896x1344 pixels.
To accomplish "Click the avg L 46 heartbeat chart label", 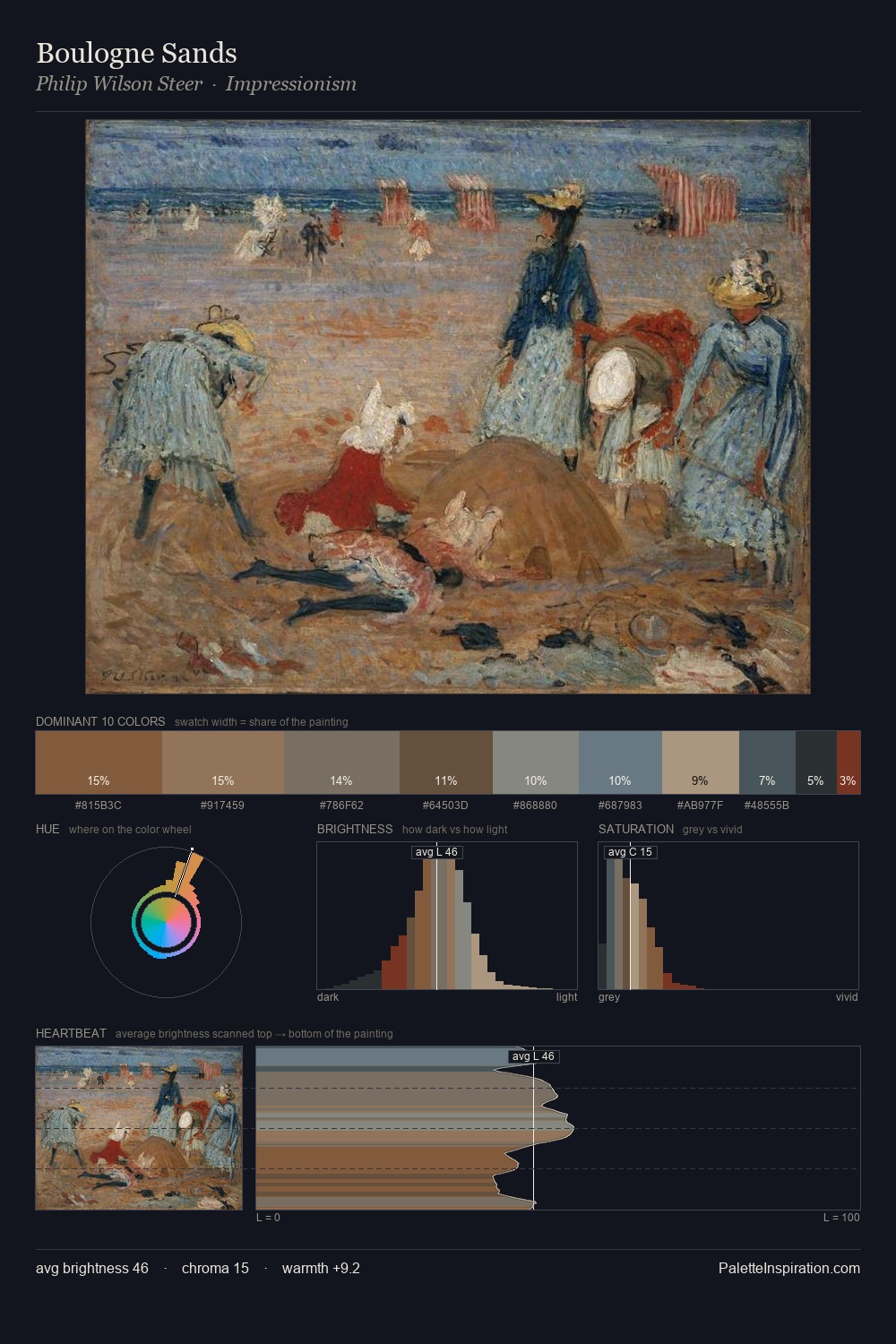I will (x=533, y=1056).
